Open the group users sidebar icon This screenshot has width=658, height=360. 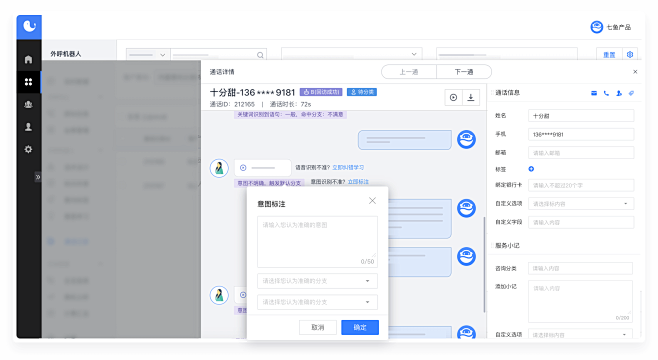pyautogui.click(x=29, y=104)
